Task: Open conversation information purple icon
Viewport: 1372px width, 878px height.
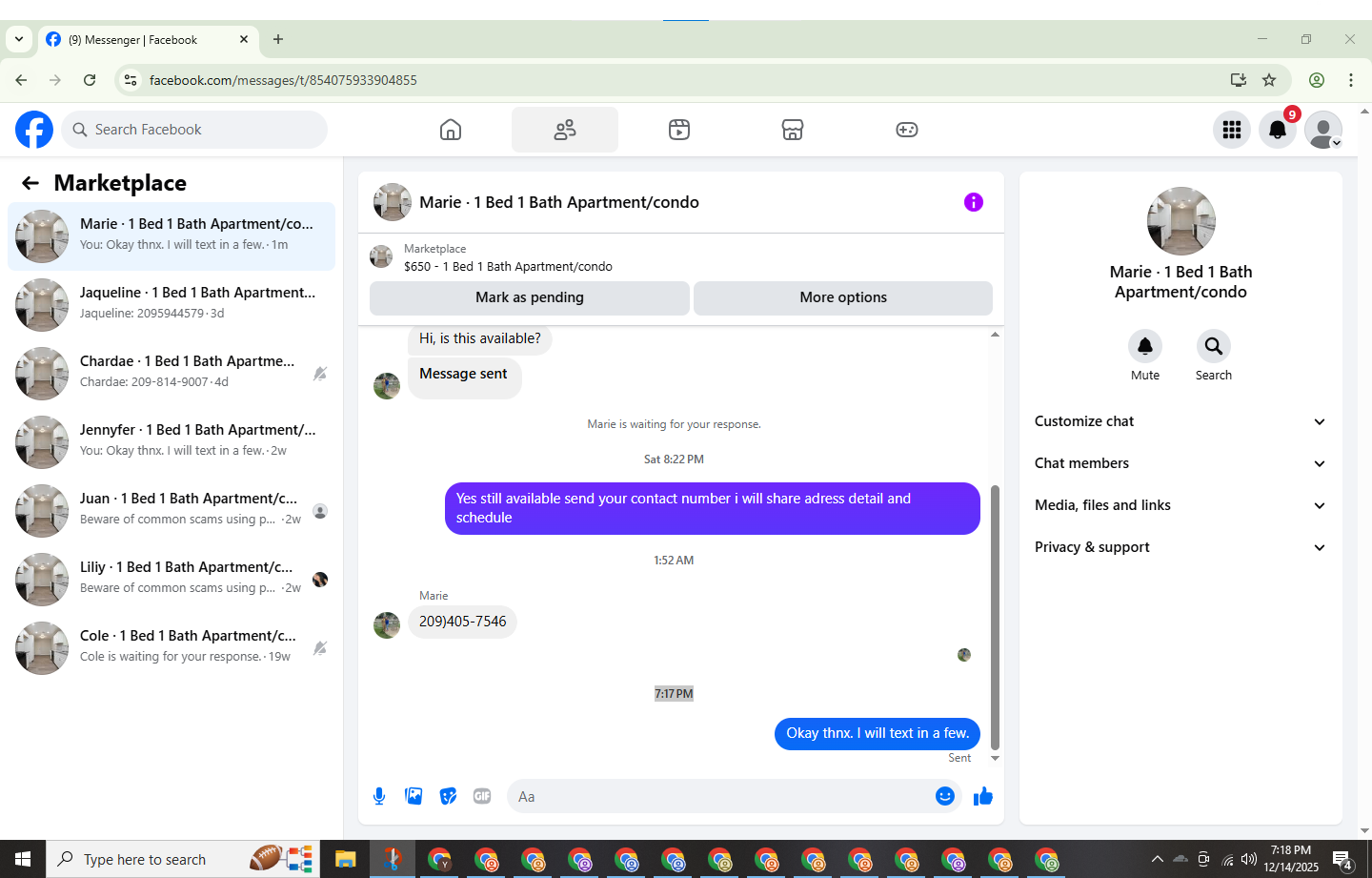Action: pos(973,202)
